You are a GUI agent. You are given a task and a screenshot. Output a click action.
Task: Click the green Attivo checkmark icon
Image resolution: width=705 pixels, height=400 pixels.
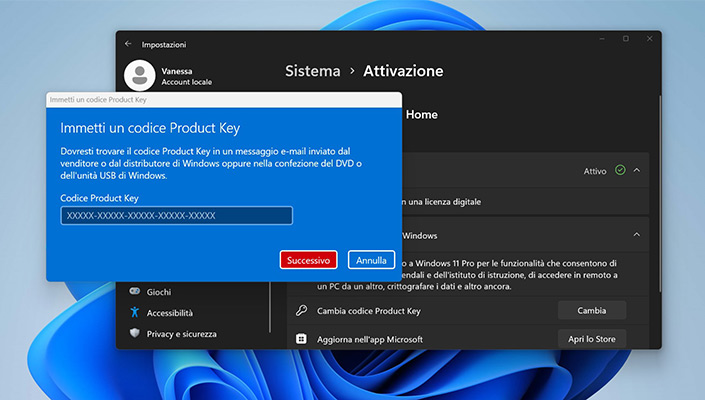[620, 171]
